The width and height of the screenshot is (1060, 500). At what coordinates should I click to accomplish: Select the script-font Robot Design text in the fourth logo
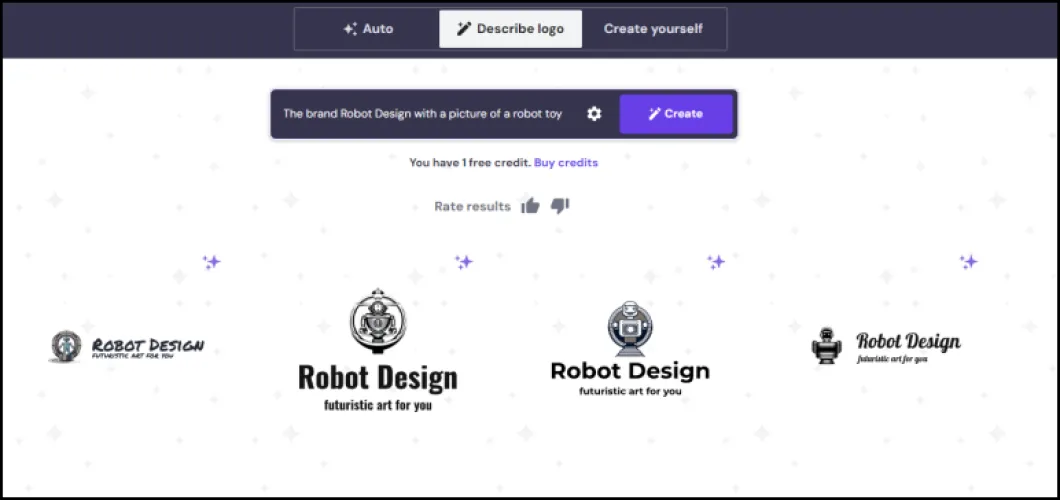(x=908, y=341)
